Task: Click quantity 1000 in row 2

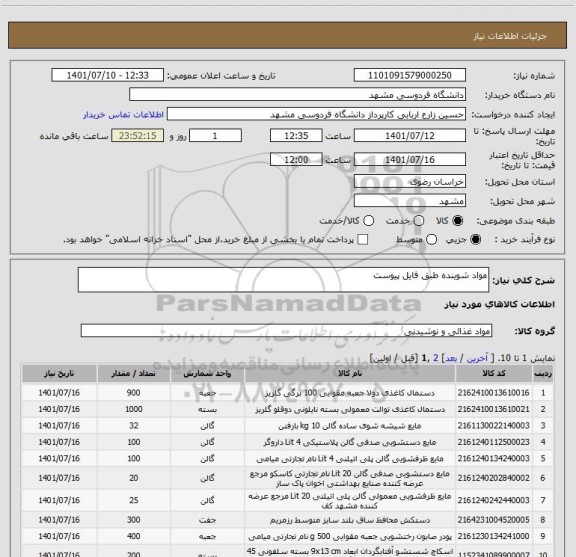Action: [134, 409]
